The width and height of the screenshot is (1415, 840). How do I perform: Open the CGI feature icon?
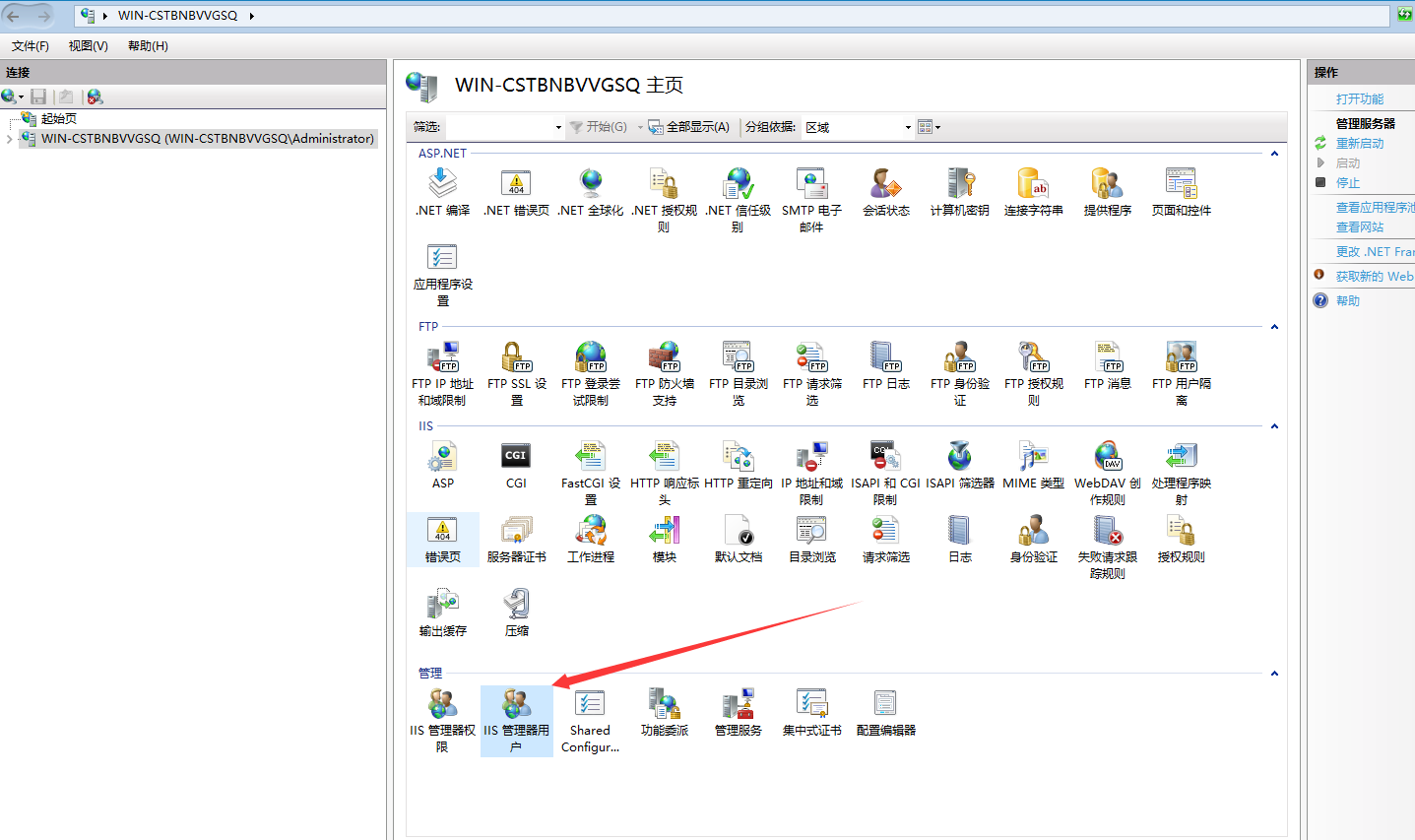(x=517, y=465)
